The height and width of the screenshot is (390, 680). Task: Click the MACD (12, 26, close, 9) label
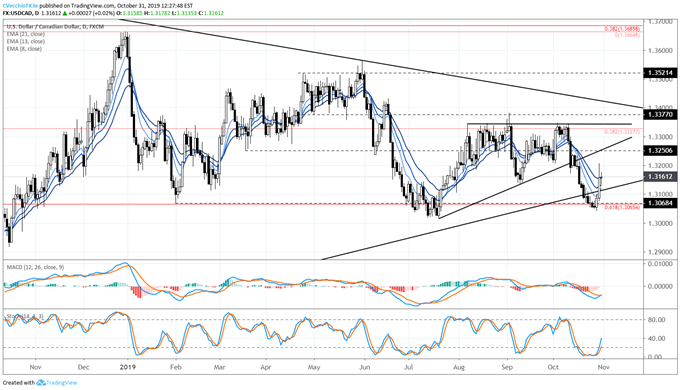click(x=35, y=267)
